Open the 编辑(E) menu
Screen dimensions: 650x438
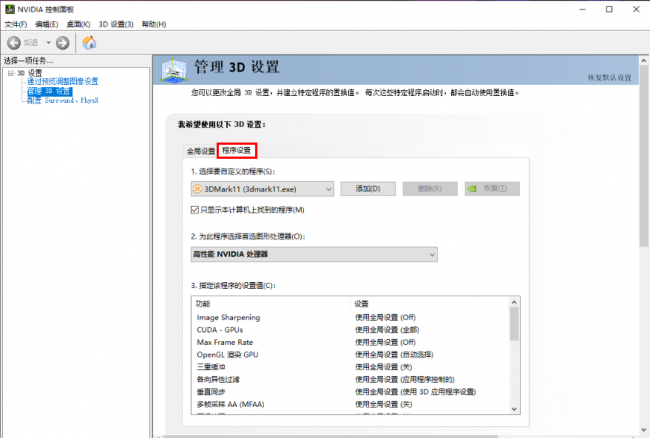pyautogui.click(x=47, y=24)
